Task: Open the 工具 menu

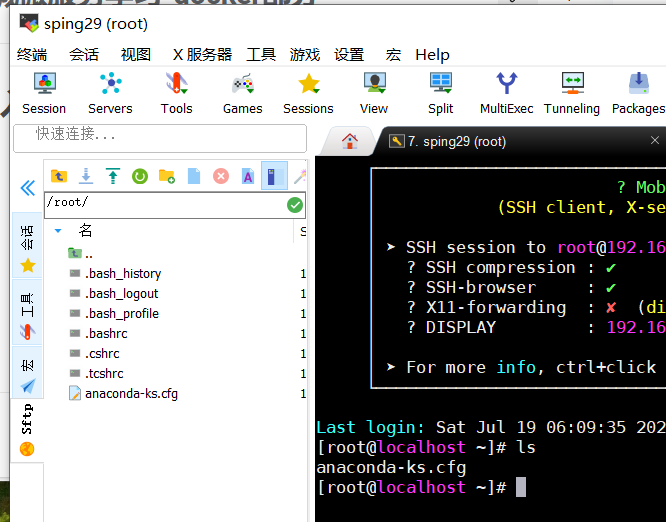Action: coord(261,55)
